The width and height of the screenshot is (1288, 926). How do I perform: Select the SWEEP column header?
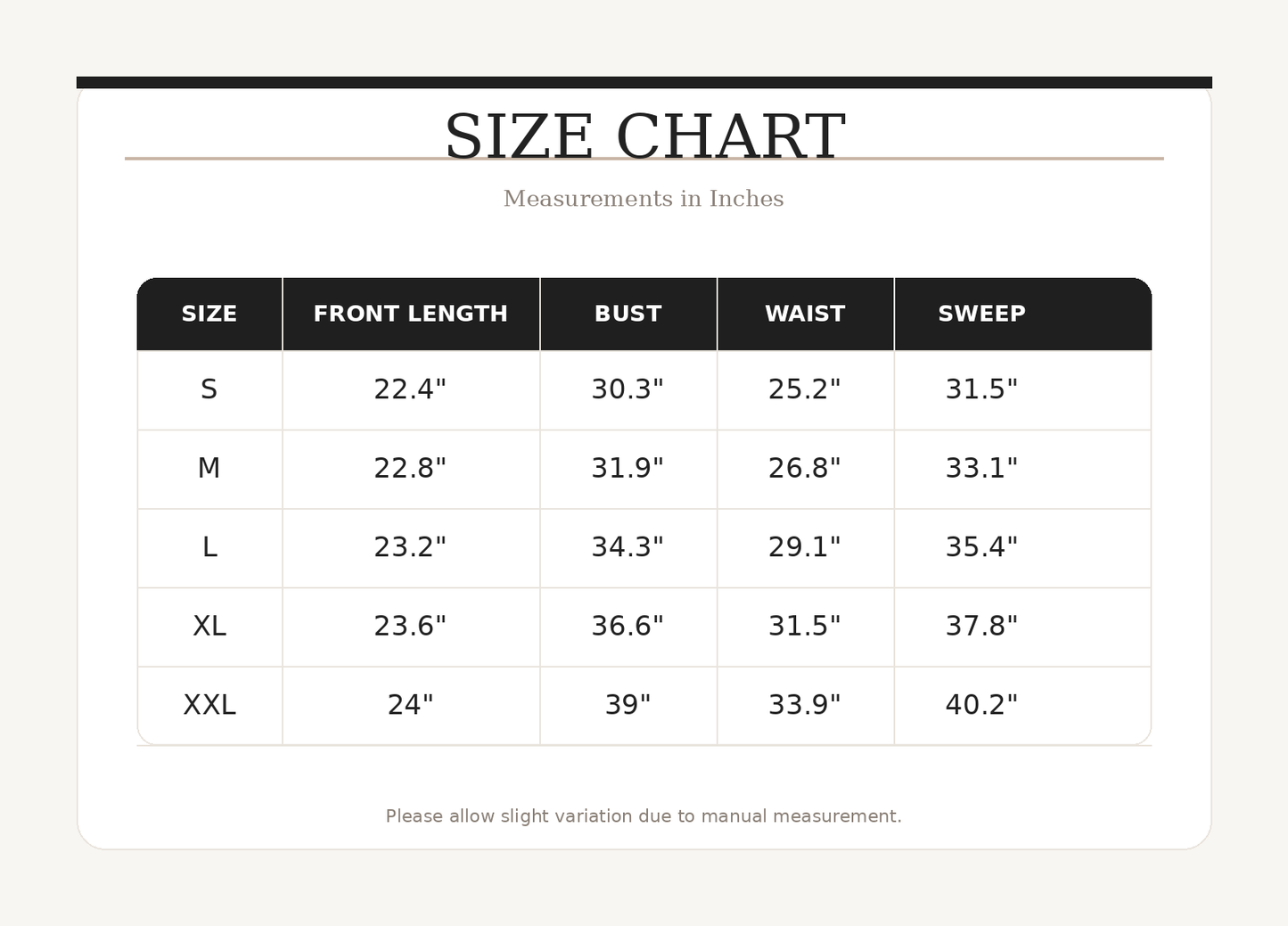click(x=981, y=314)
